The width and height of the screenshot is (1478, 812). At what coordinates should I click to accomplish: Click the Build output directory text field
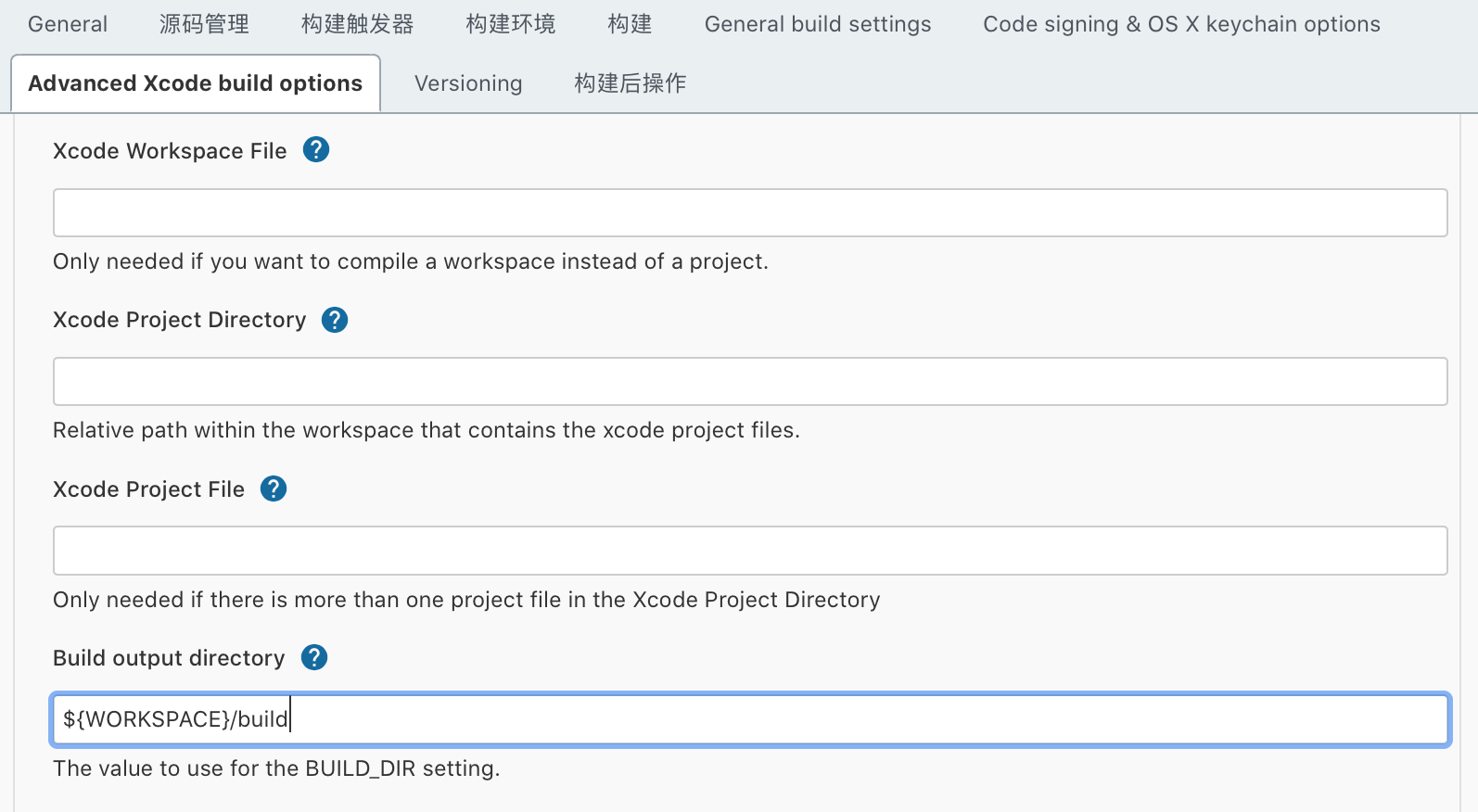pyautogui.click(x=749, y=719)
